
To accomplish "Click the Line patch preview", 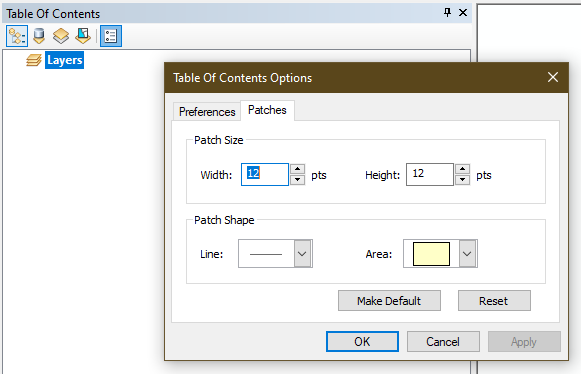I will click(266, 254).
